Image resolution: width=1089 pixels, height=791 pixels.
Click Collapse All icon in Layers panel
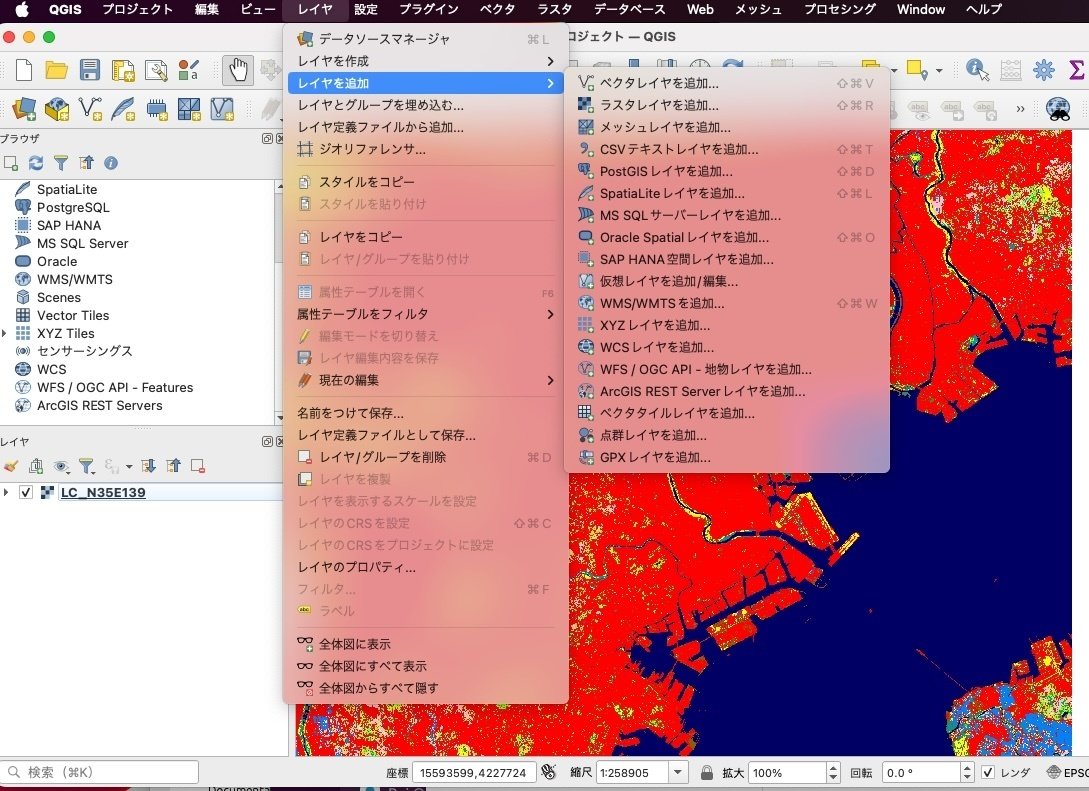pos(173,466)
